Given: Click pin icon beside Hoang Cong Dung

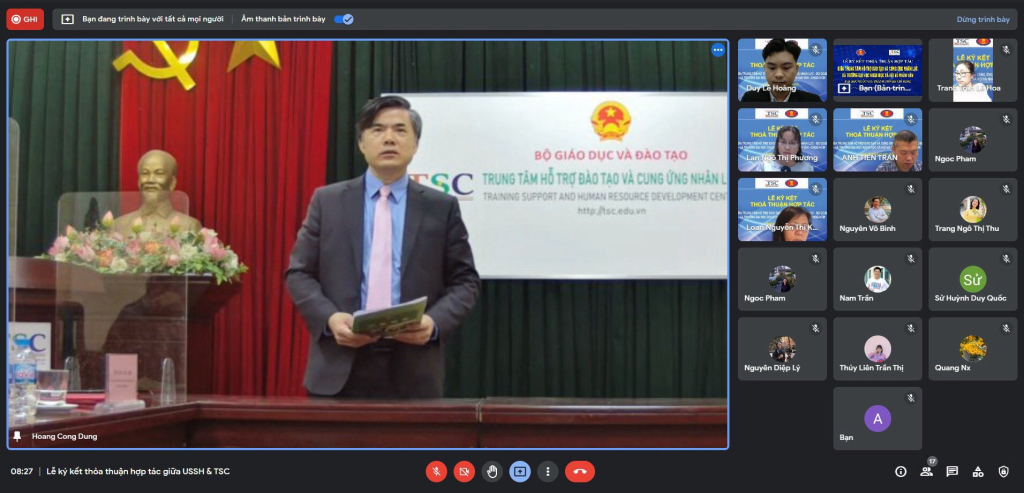Looking at the screenshot, I should pos(18,436).
